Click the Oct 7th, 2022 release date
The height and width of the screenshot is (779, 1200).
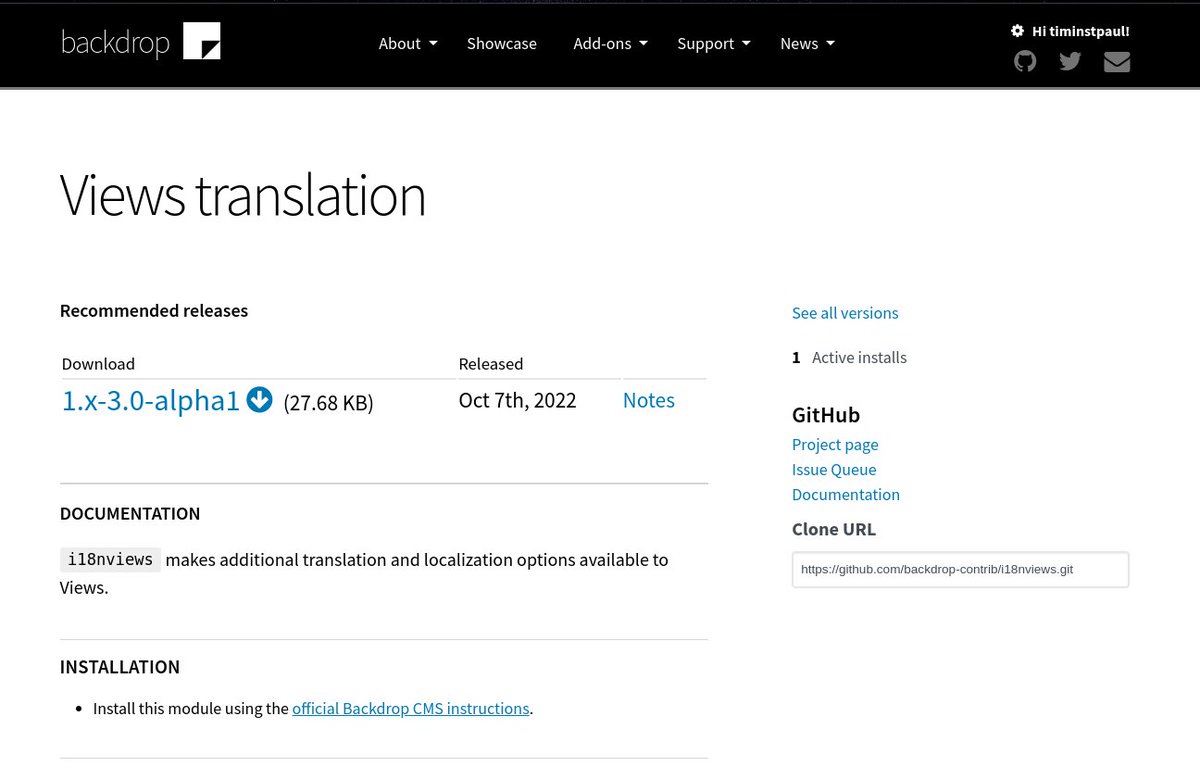point(518,400)
